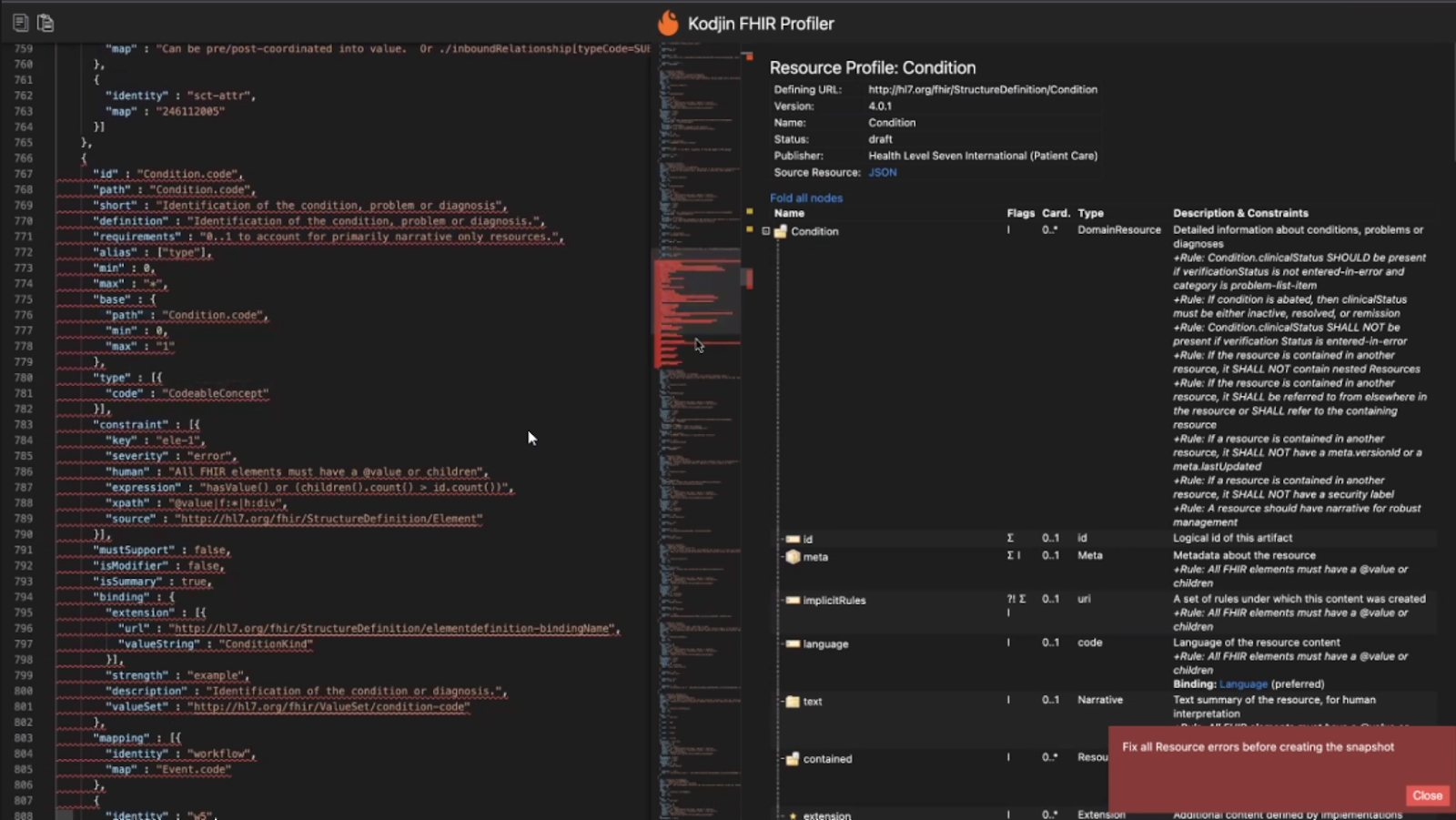Click the Resource Profile: Condition heading

(873, 67)
